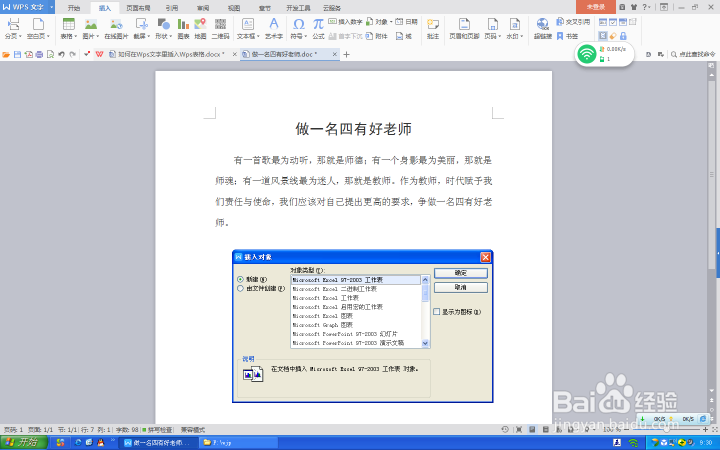
Task: Expand the 表格 dropdown arrow
Action: click(75, 36)
